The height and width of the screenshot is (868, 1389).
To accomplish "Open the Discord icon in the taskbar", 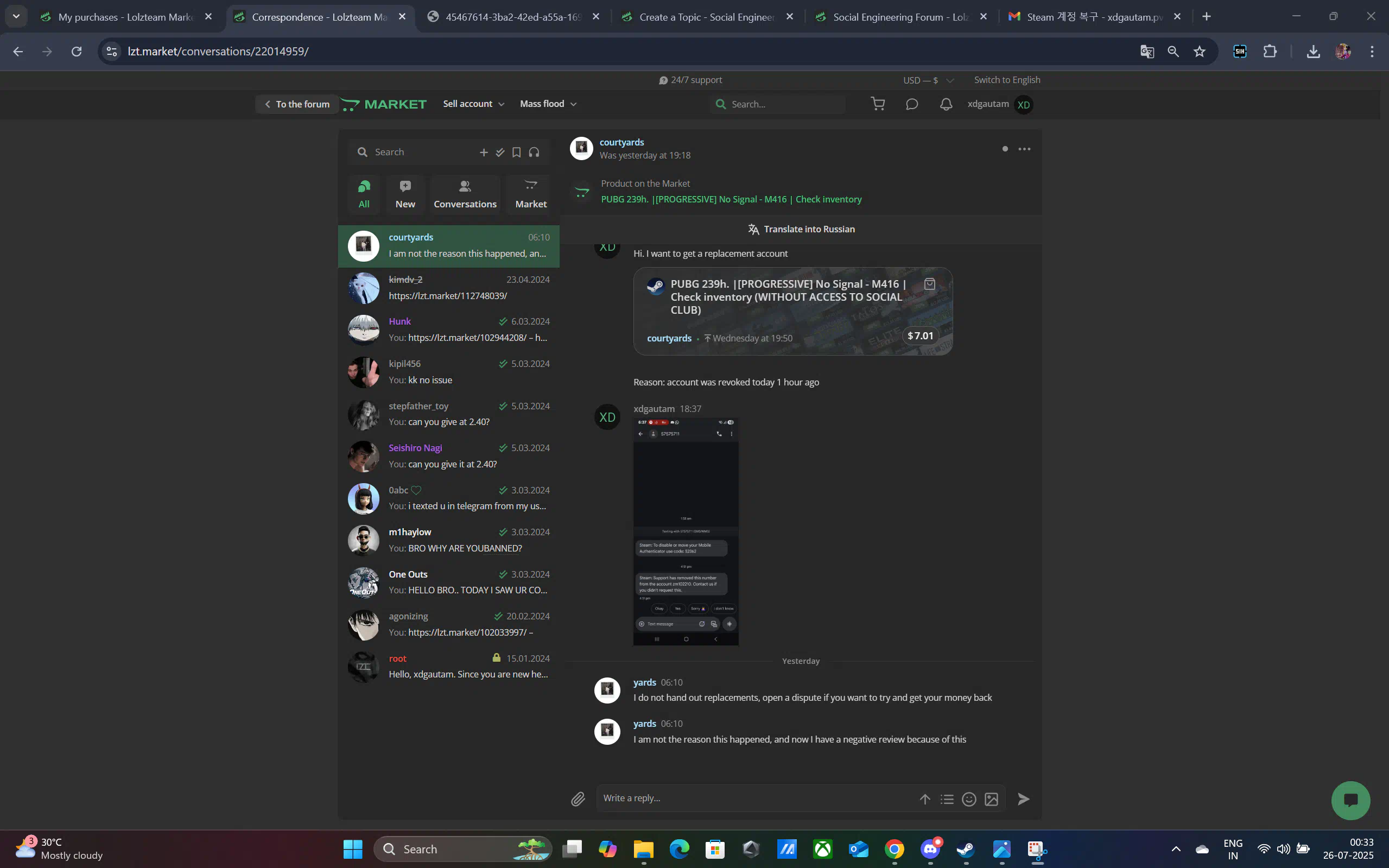I will (930, 849).
